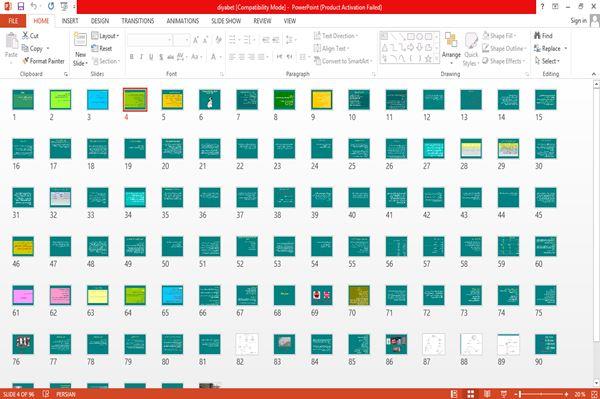Open Align Text dropdown
The image size is (600, 399).
coord(331,48)
